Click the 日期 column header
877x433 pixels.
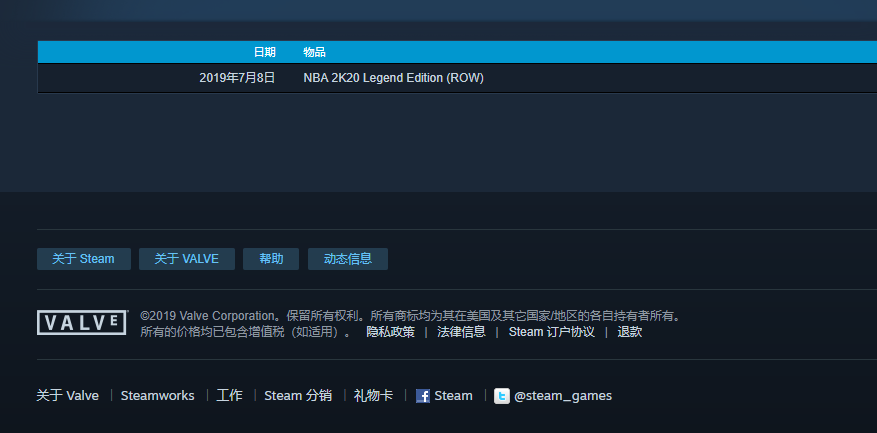coord(264,52)
